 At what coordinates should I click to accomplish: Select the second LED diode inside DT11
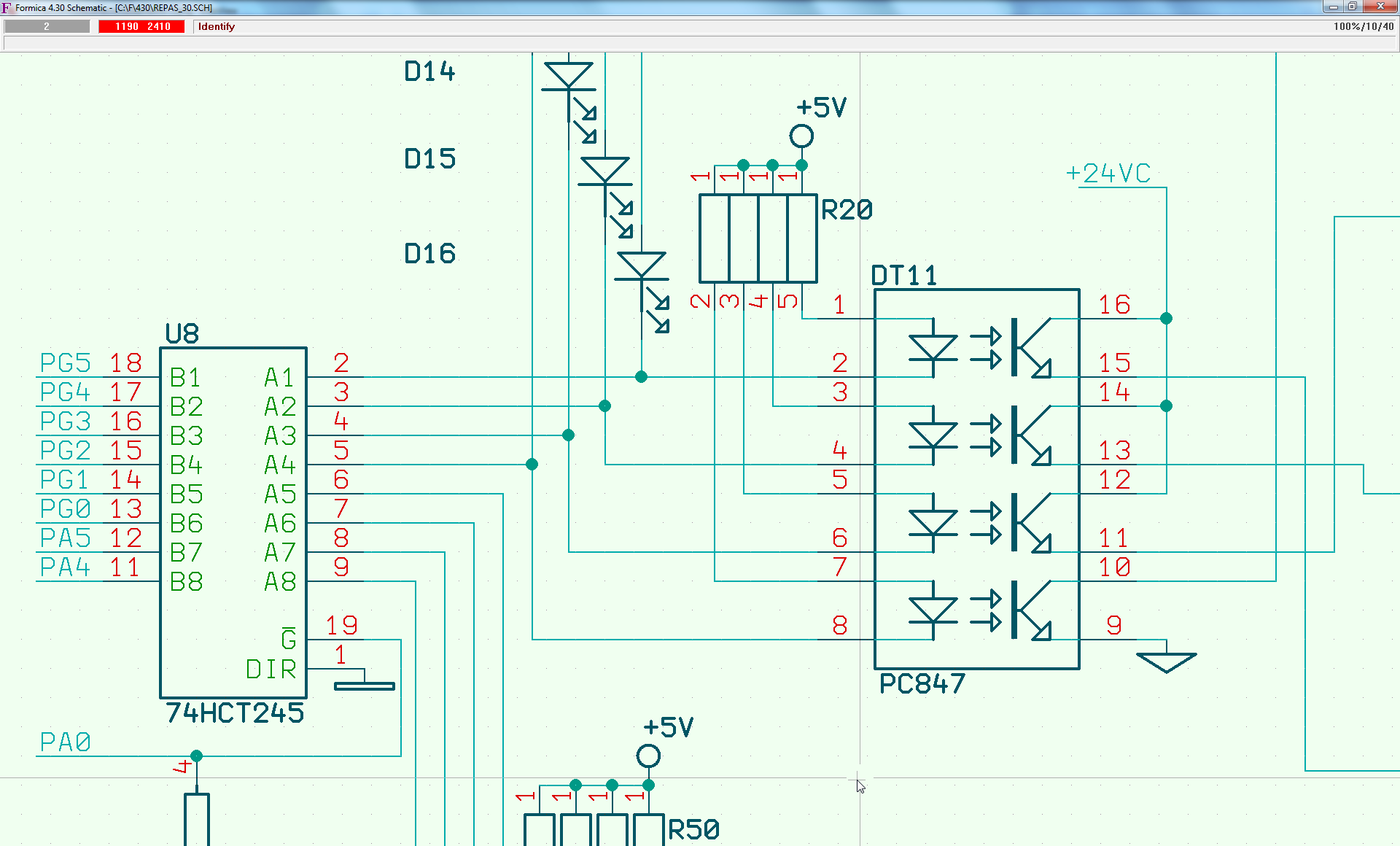pyautogui.click(x=933, y=435)
